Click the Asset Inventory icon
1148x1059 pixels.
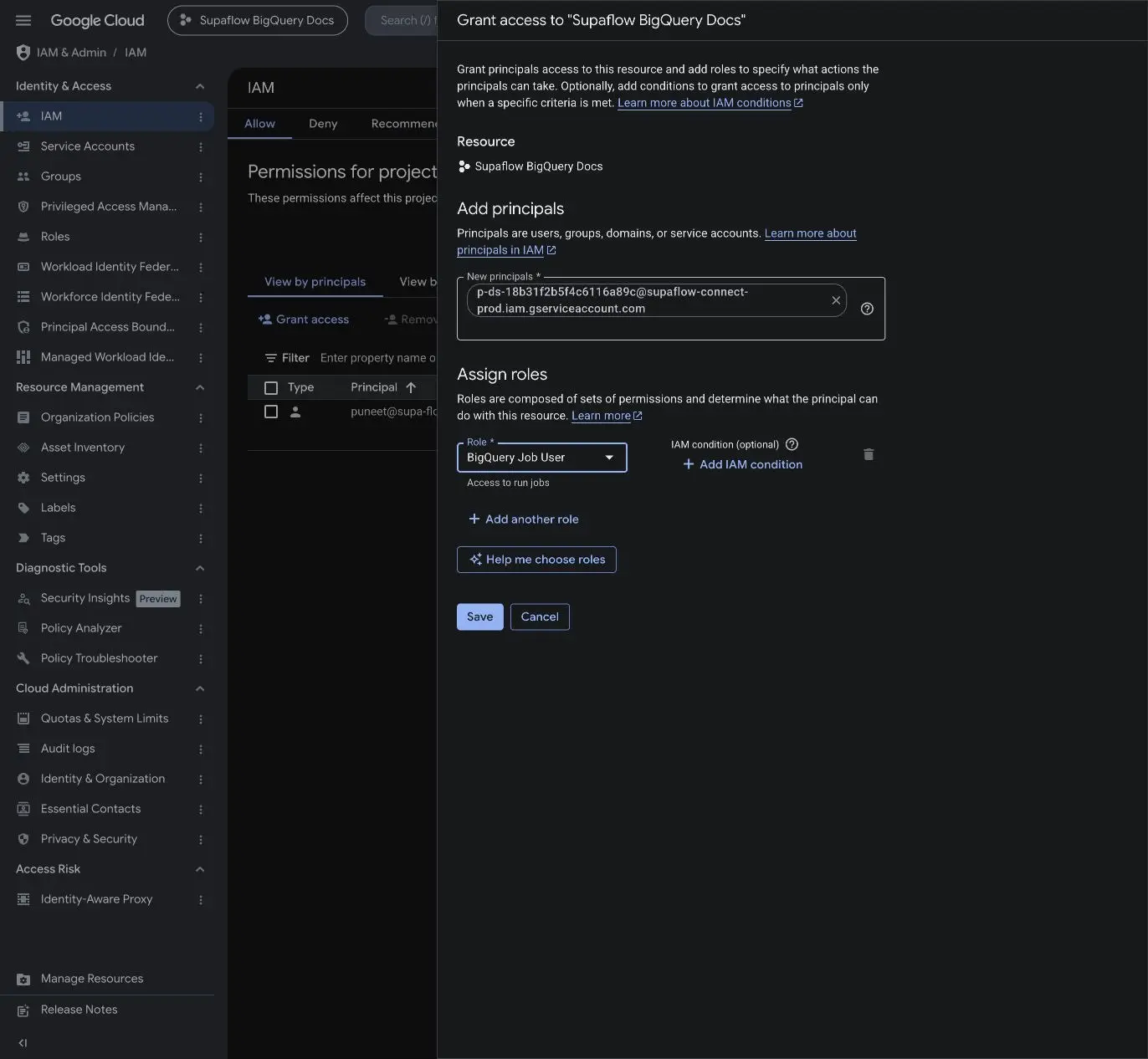pos(23,448)
